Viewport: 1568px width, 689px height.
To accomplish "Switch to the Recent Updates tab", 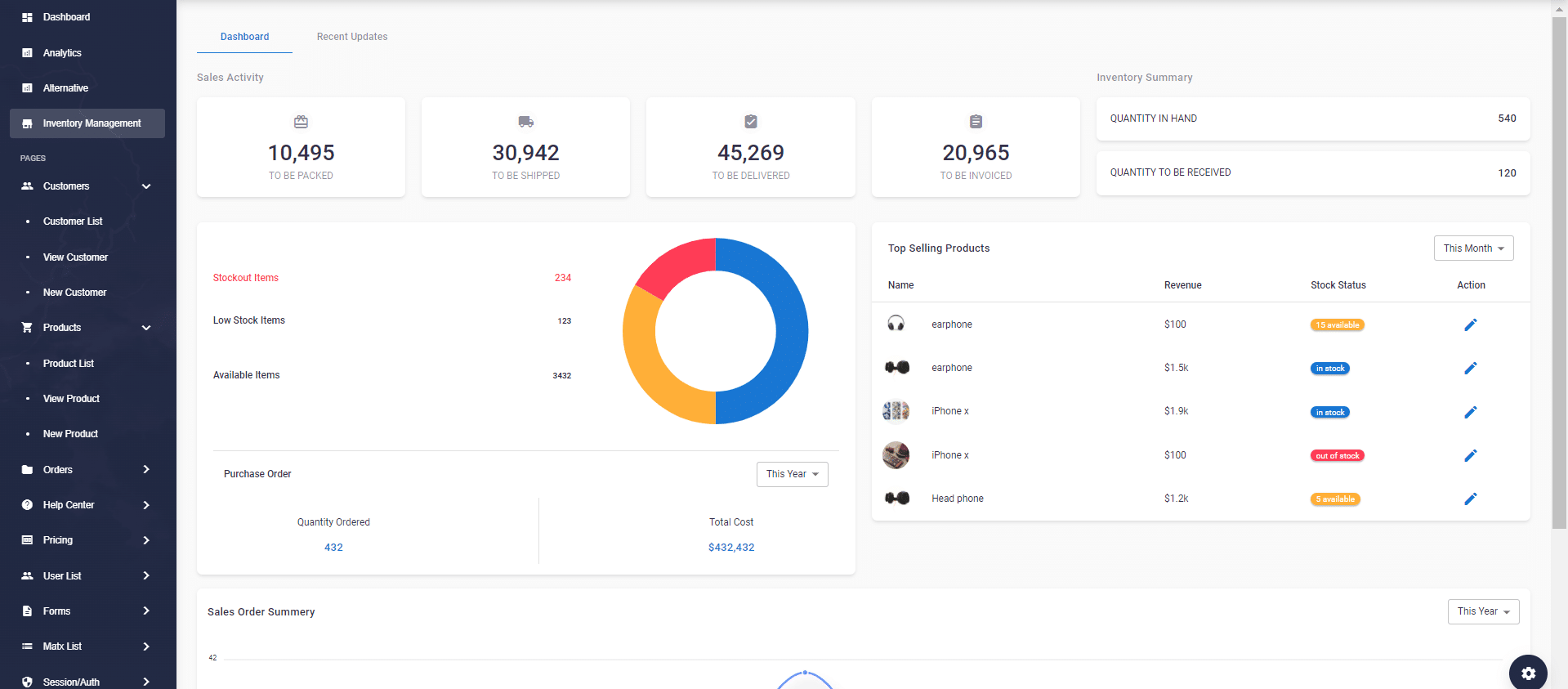I will [352, 37].
